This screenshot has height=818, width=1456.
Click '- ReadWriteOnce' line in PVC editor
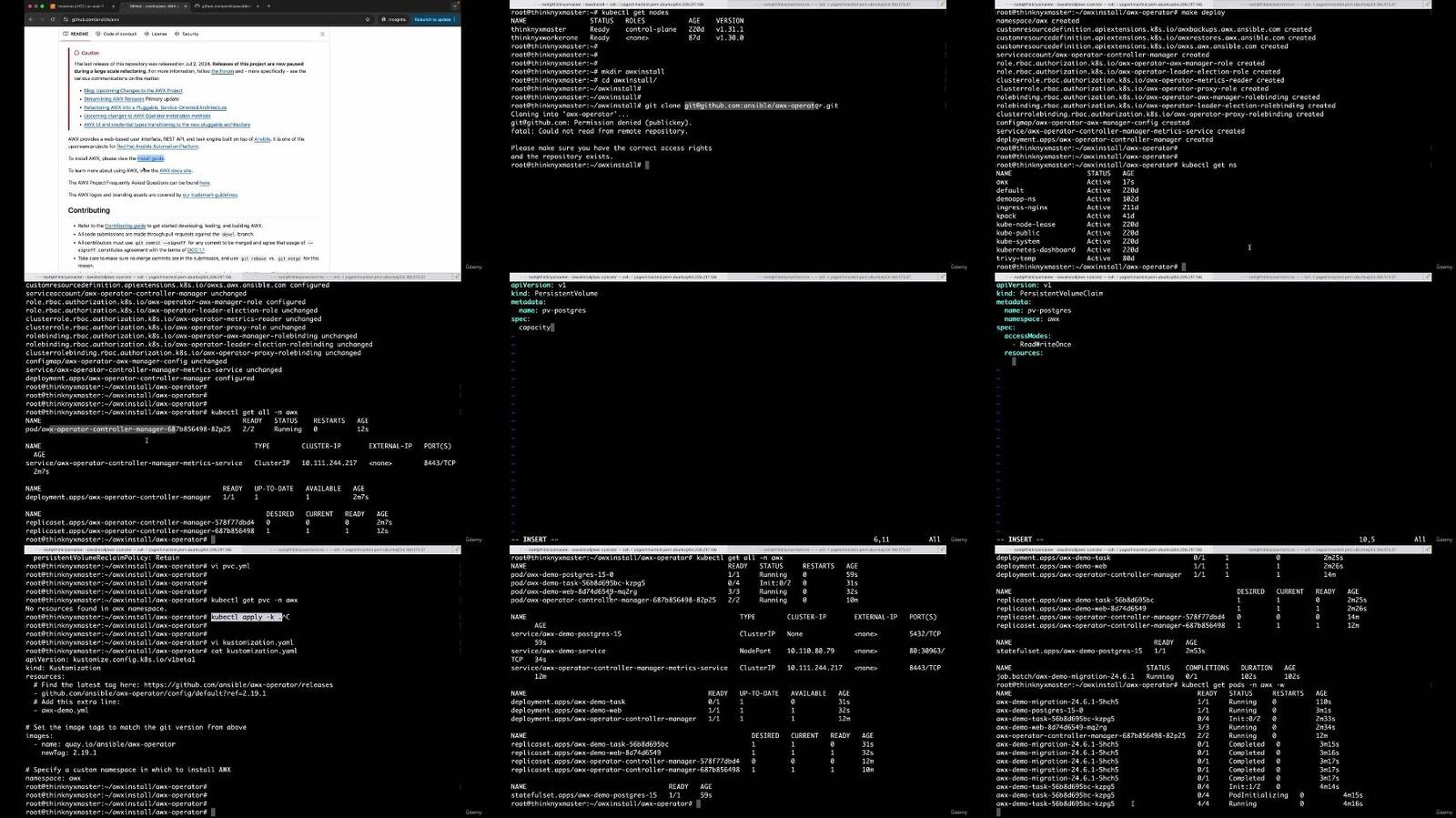point(1042,345)
